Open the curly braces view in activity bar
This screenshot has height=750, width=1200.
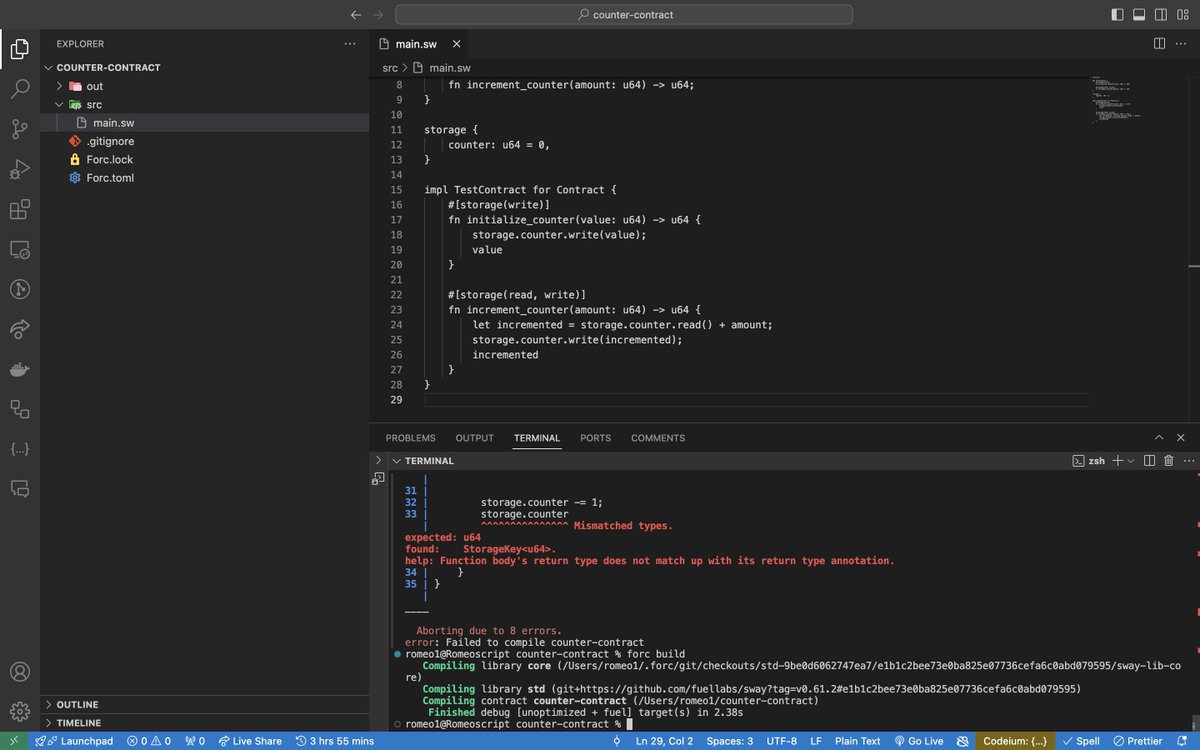(19, 449)
